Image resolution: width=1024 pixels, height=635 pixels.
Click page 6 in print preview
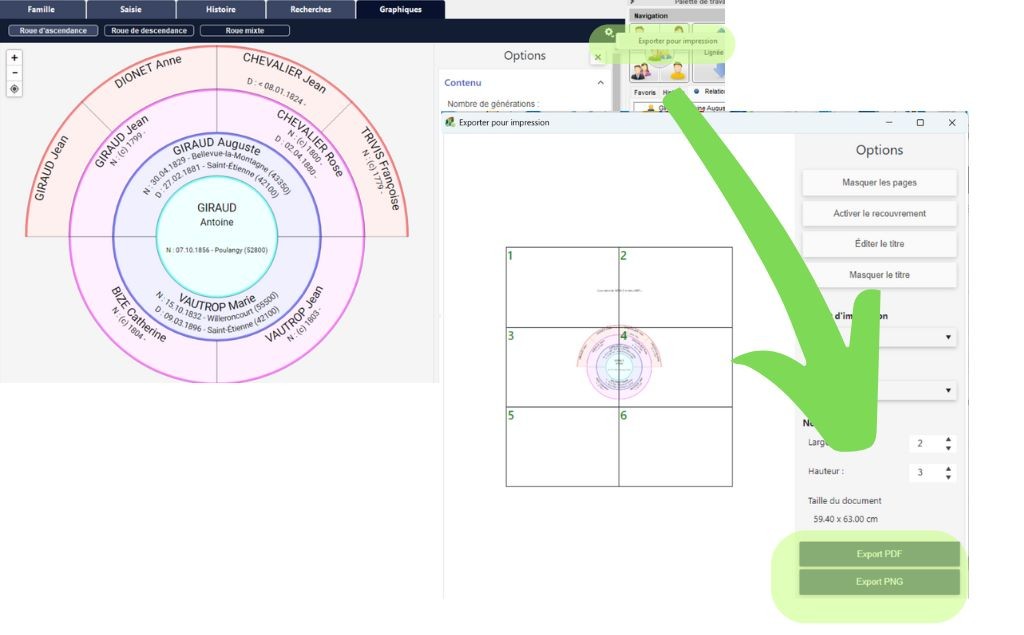coord(675,447)
